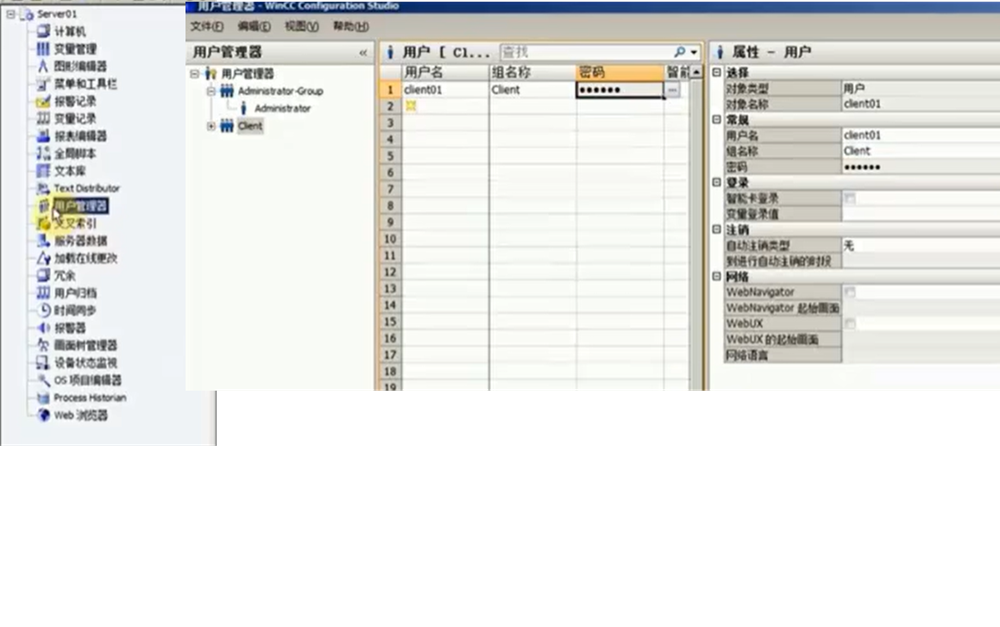Open 报警记录 (Alarm Logging) icon
The image size is (1000, 627).
43,101
